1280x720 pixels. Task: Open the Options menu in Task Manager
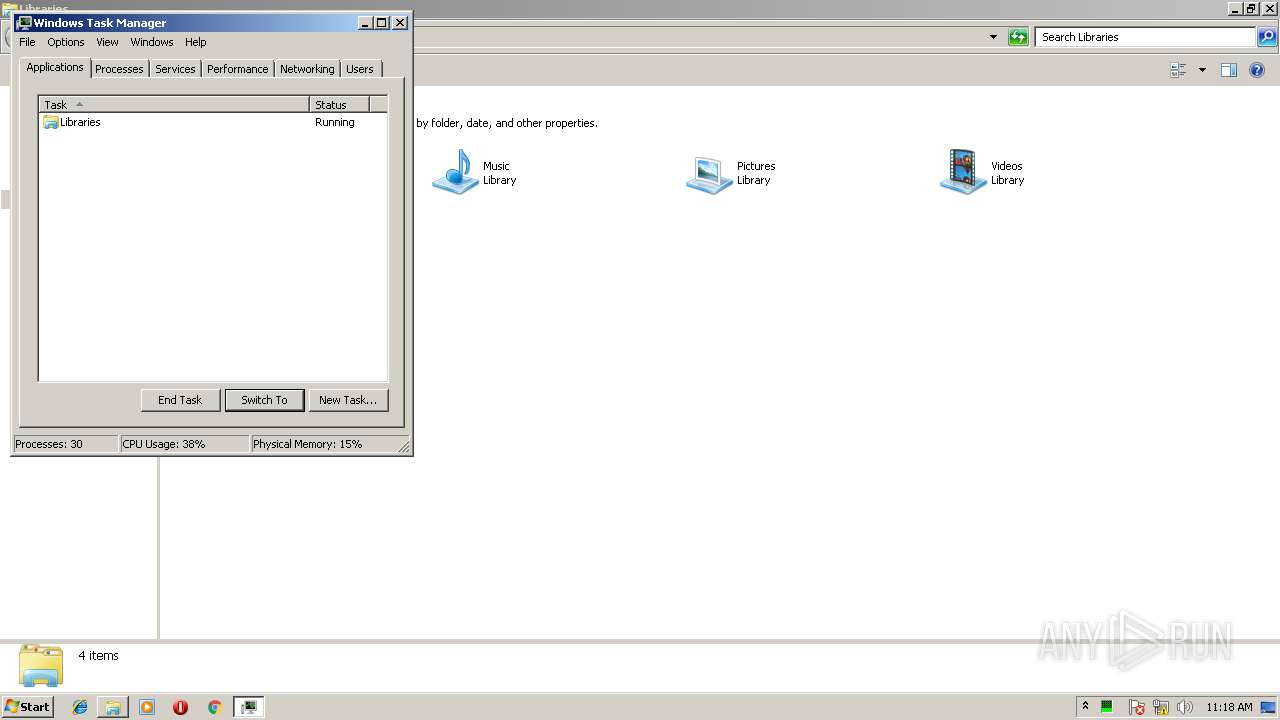(66, 42)
